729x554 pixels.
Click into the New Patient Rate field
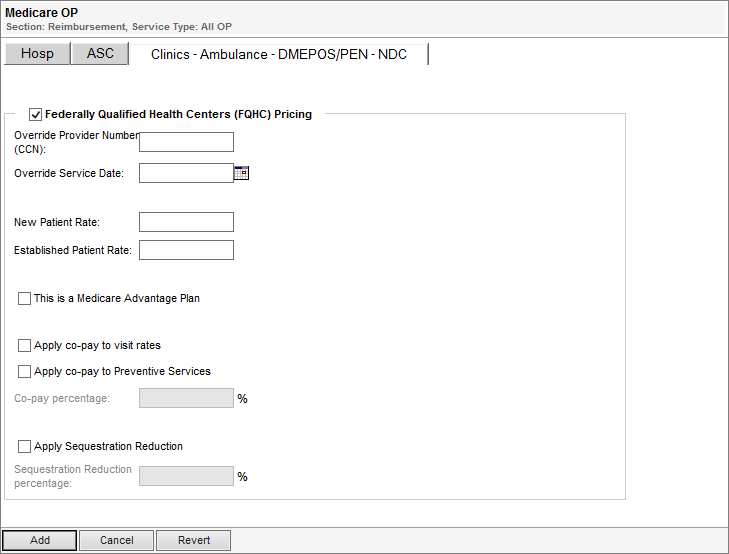pos(186,222)
